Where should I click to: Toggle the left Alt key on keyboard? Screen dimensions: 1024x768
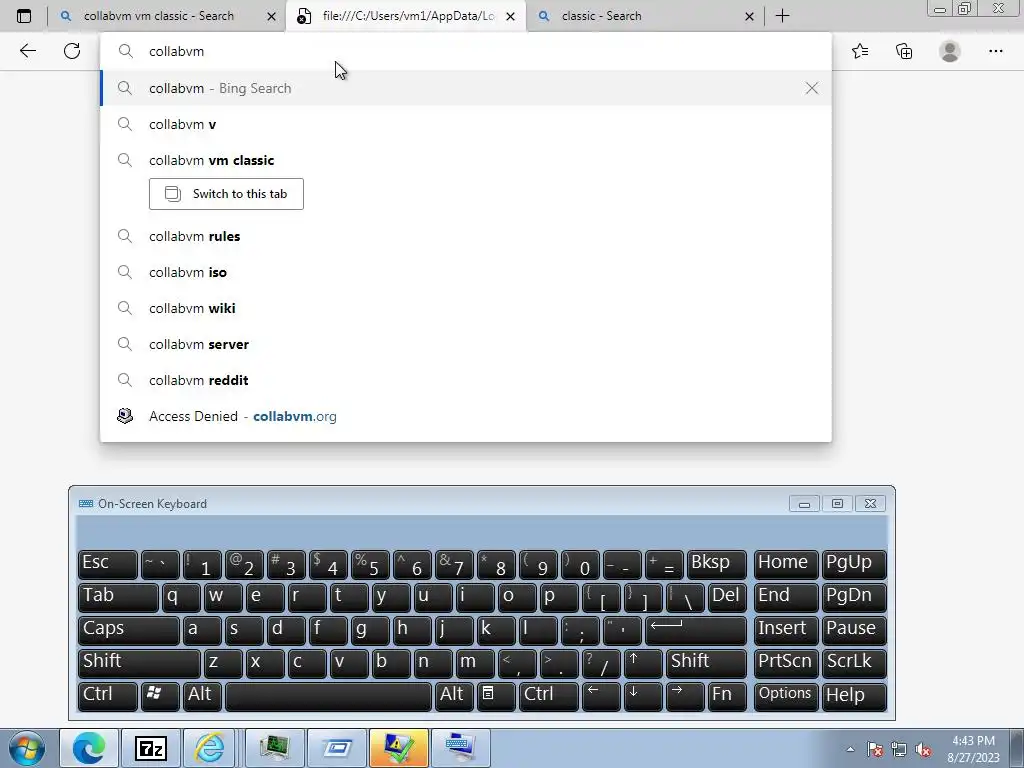[x=202, y=696]
